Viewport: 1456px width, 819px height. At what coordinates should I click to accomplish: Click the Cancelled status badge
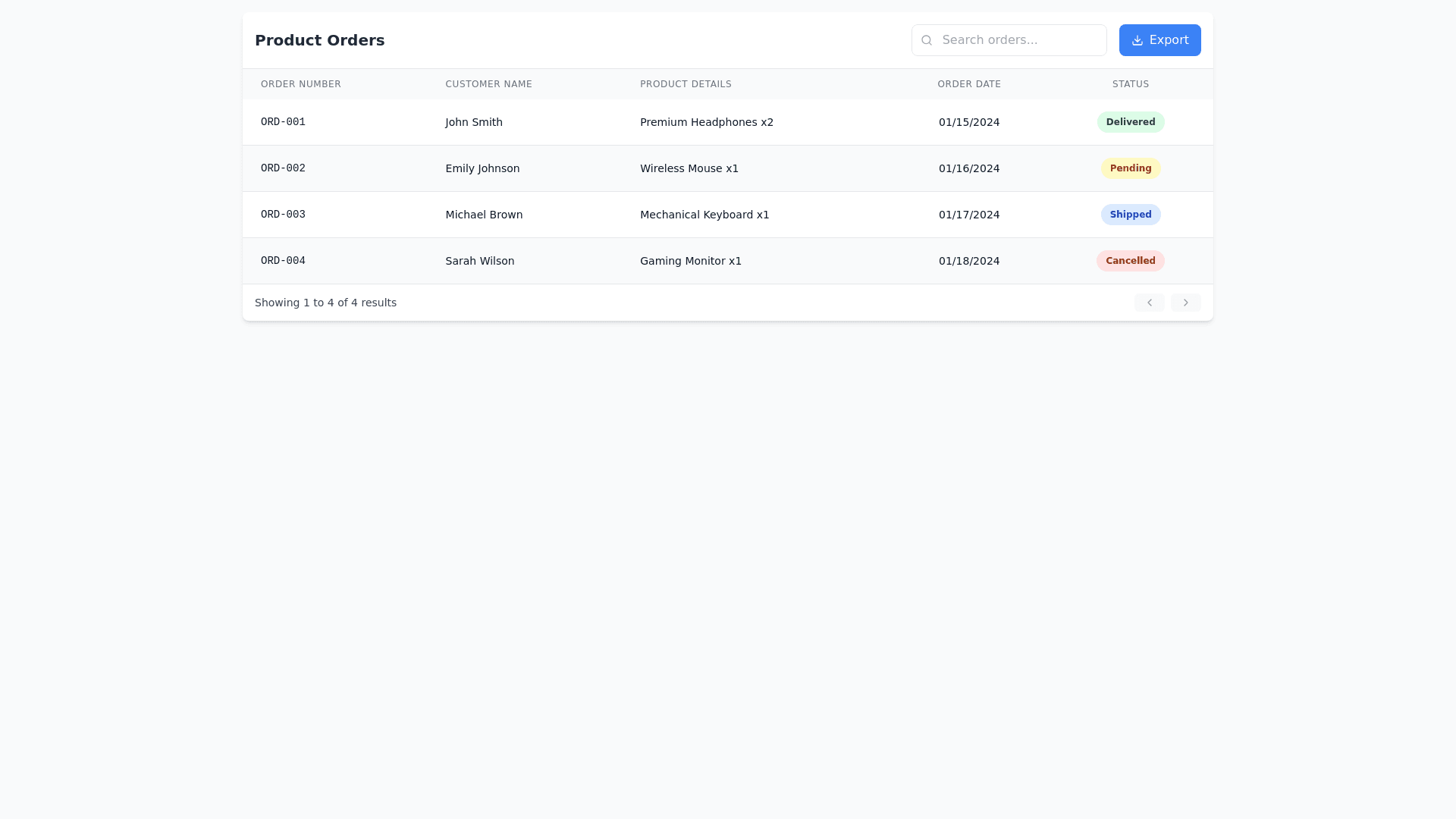[1130, 261]
